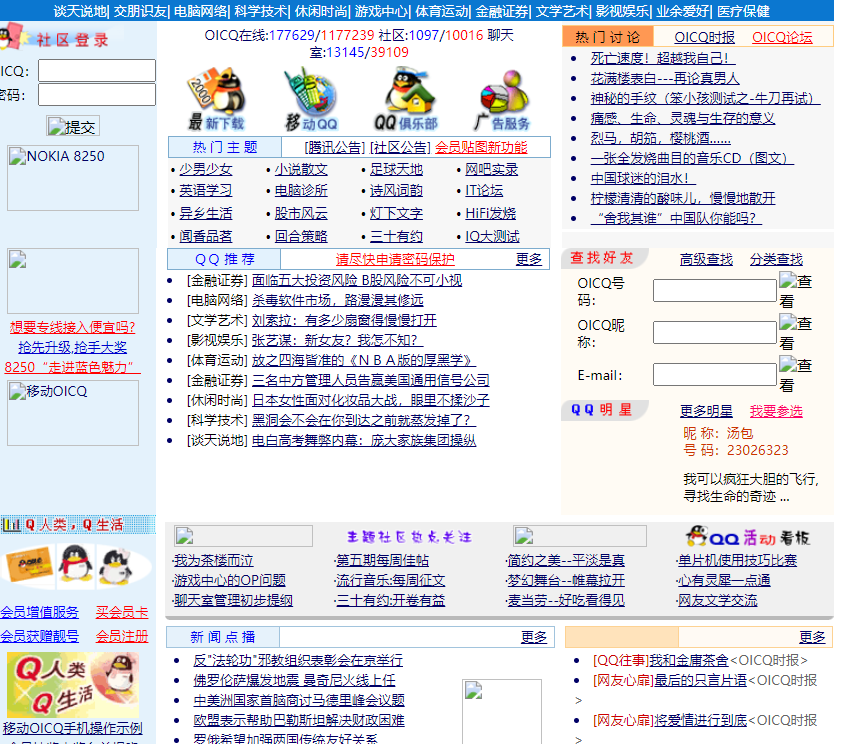Open [QQ往事]我和金庸茶舍 link
841x744 pixels.
click(x=661, y=660)
